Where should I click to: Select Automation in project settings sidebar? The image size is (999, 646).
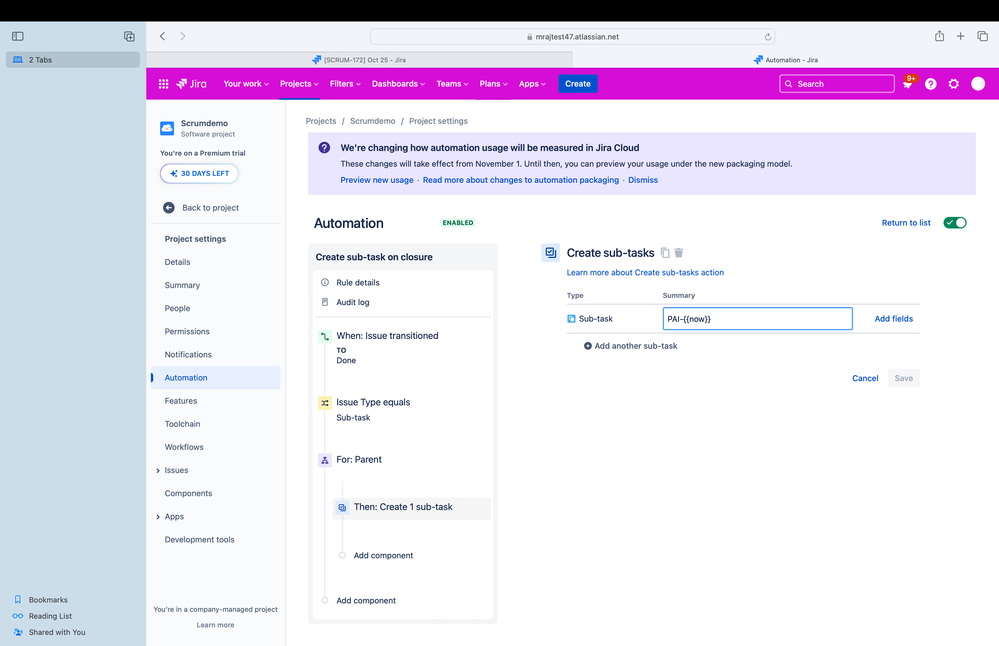[216, 378]
